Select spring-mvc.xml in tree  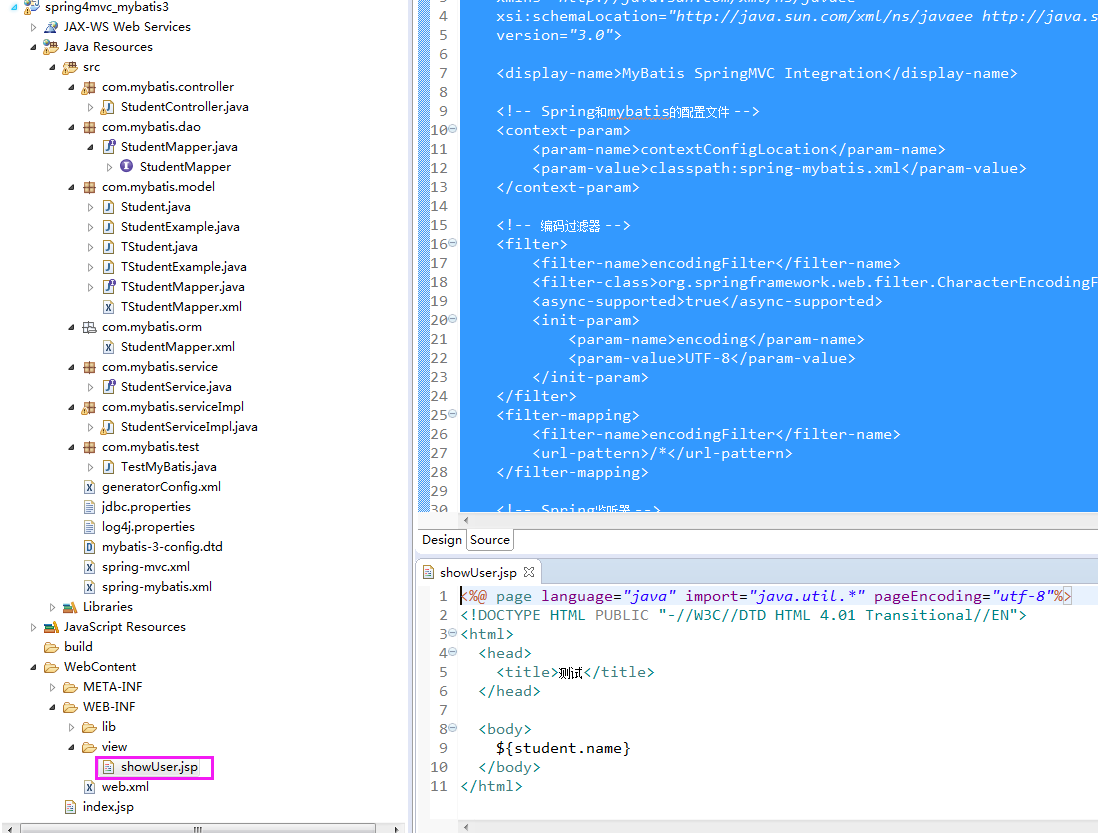click(x=146, y=567)
